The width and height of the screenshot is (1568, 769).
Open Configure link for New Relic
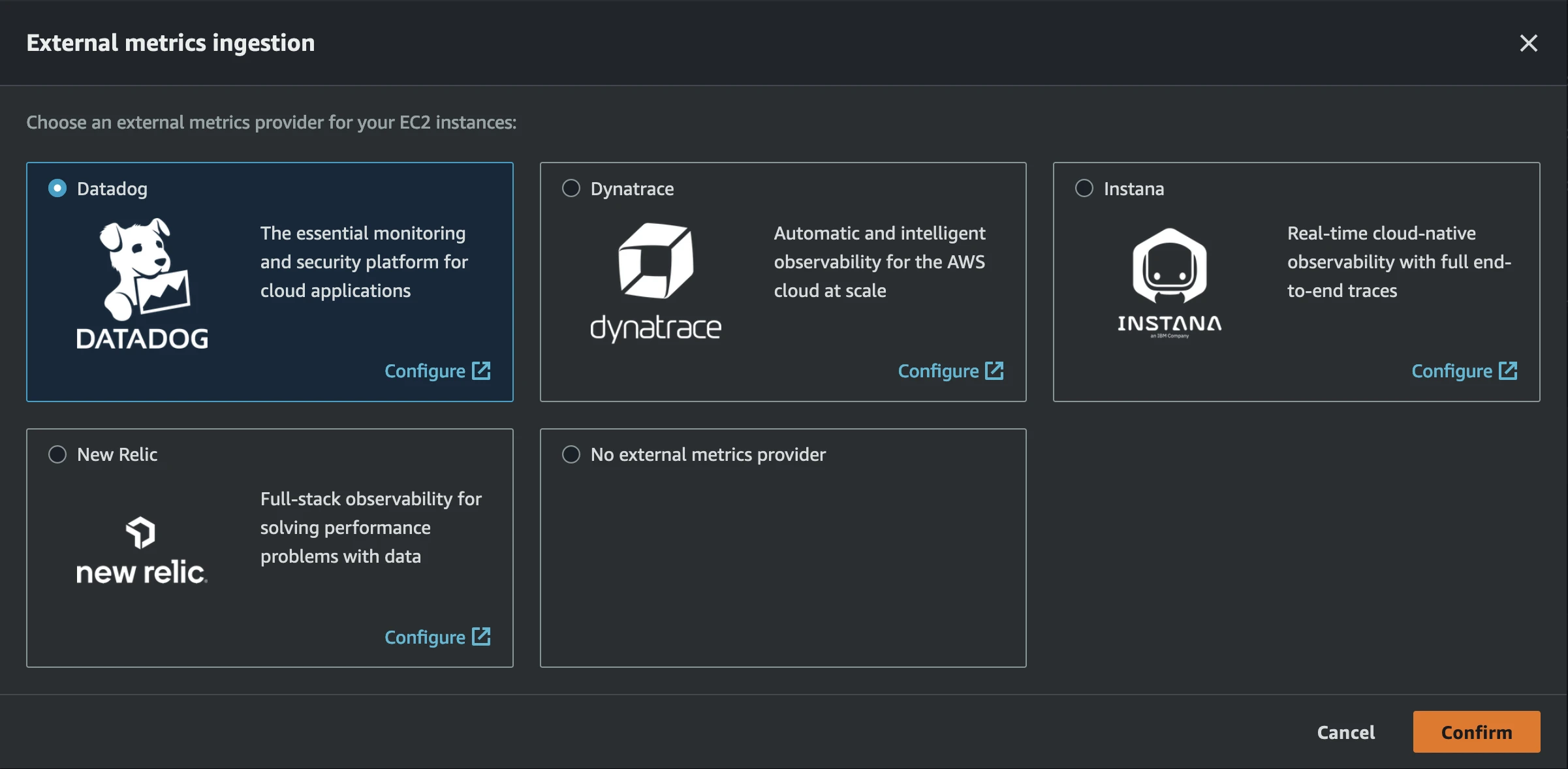click(437, 637)
